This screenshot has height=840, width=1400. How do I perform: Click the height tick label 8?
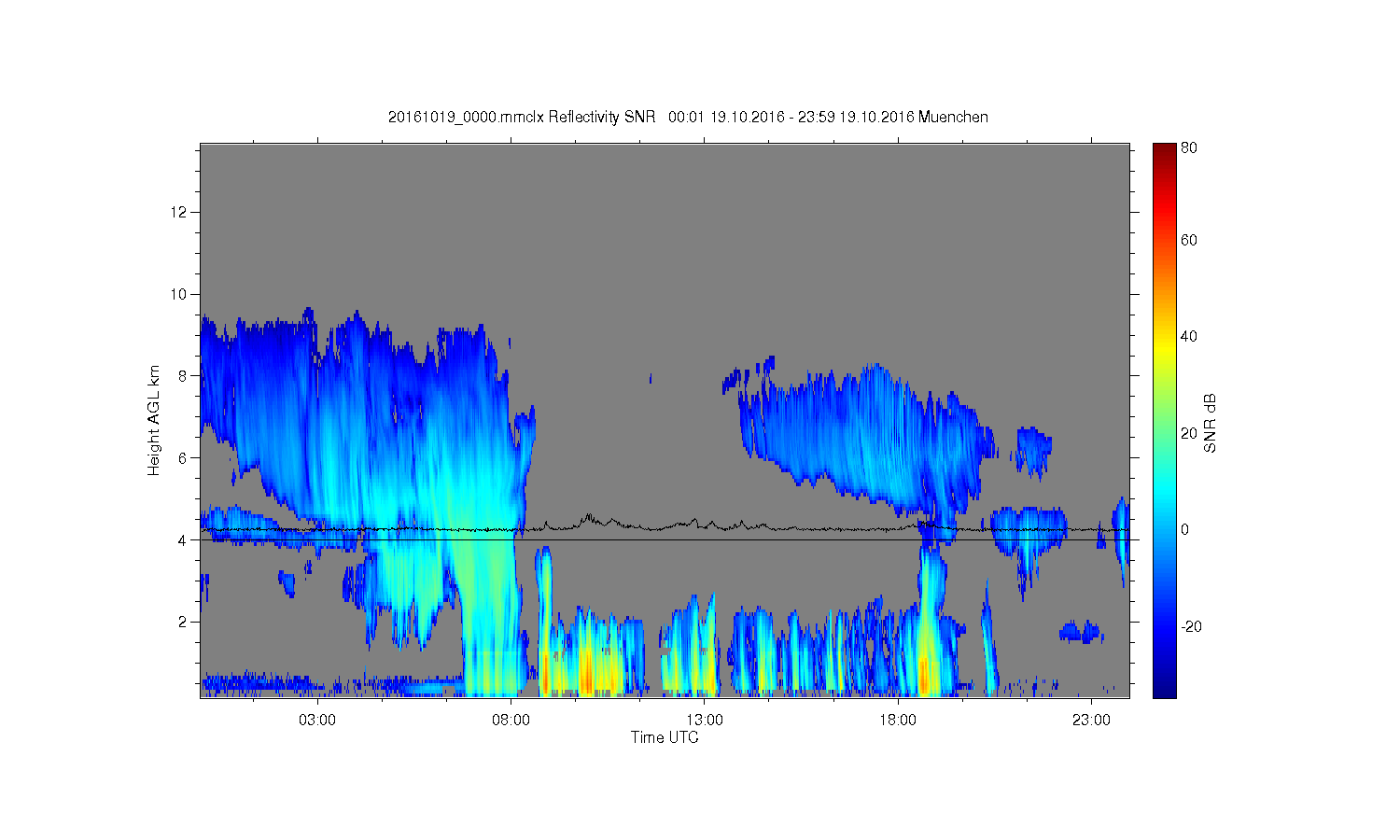tap(184, 376)
